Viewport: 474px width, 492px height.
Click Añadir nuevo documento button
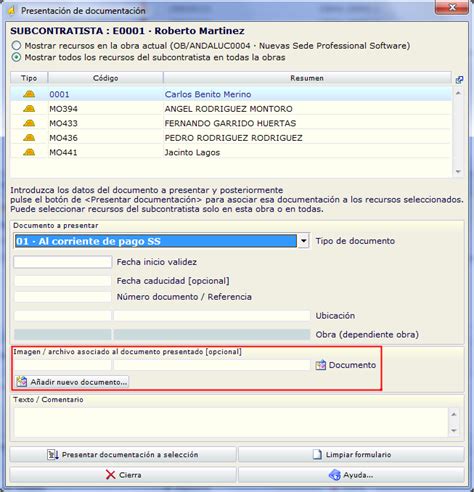[72, 382]
